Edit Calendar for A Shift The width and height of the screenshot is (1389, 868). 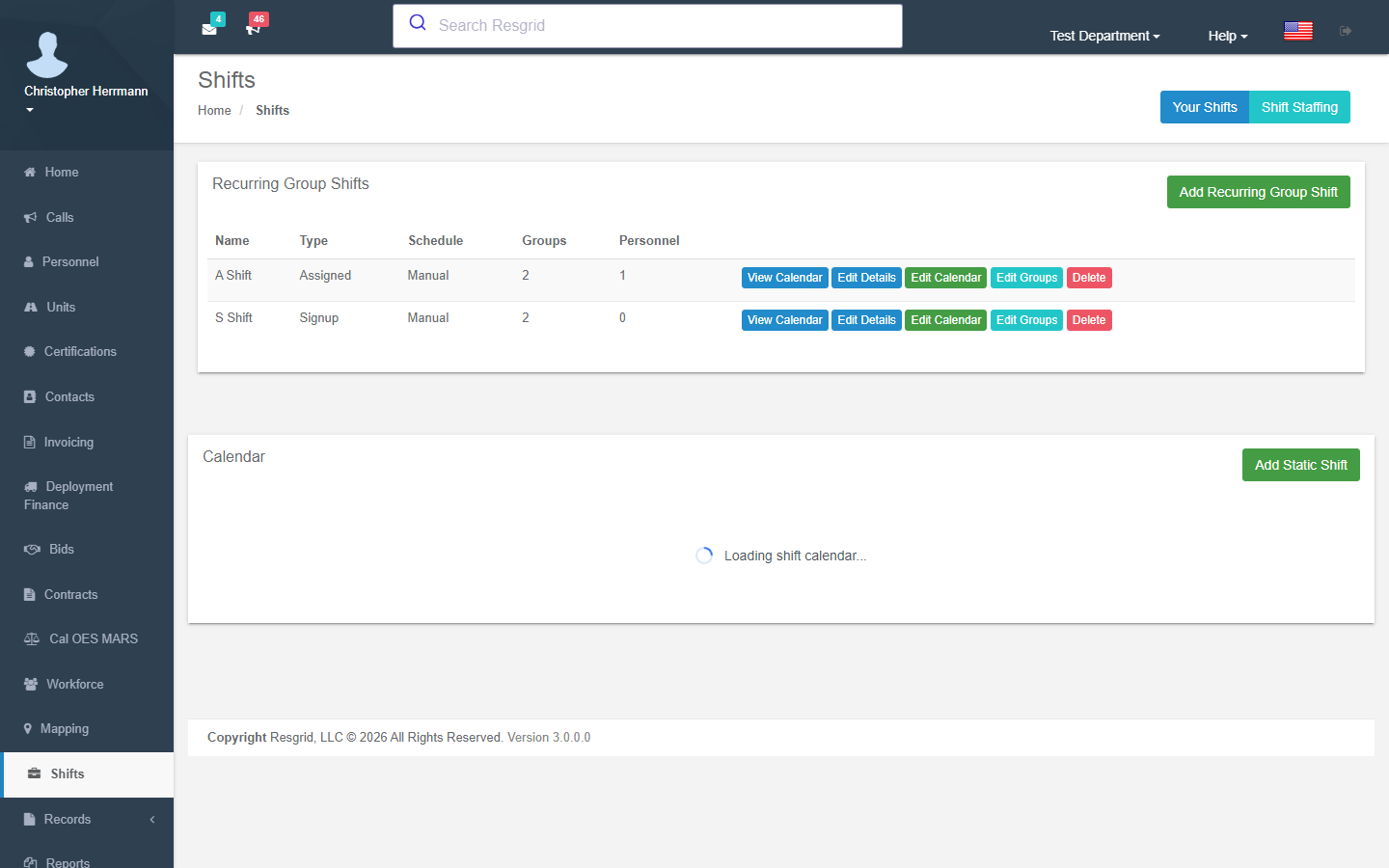coord(945,278)
